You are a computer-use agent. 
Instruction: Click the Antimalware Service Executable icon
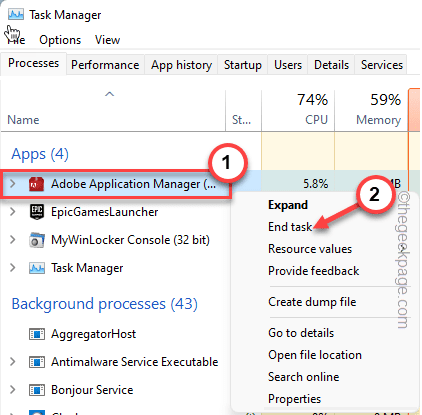pyautogui.click(x=37, y=362)
